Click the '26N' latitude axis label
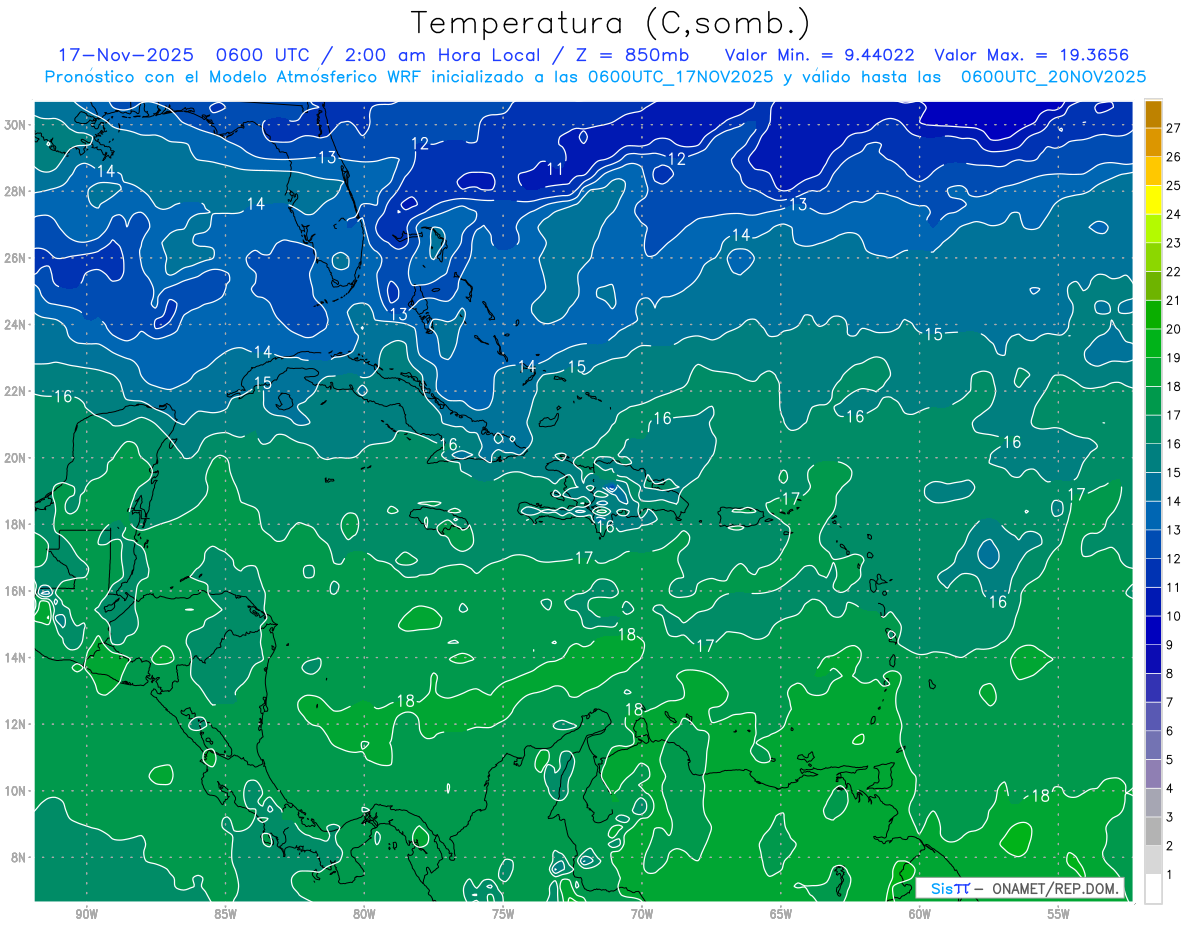 [16, 258]
